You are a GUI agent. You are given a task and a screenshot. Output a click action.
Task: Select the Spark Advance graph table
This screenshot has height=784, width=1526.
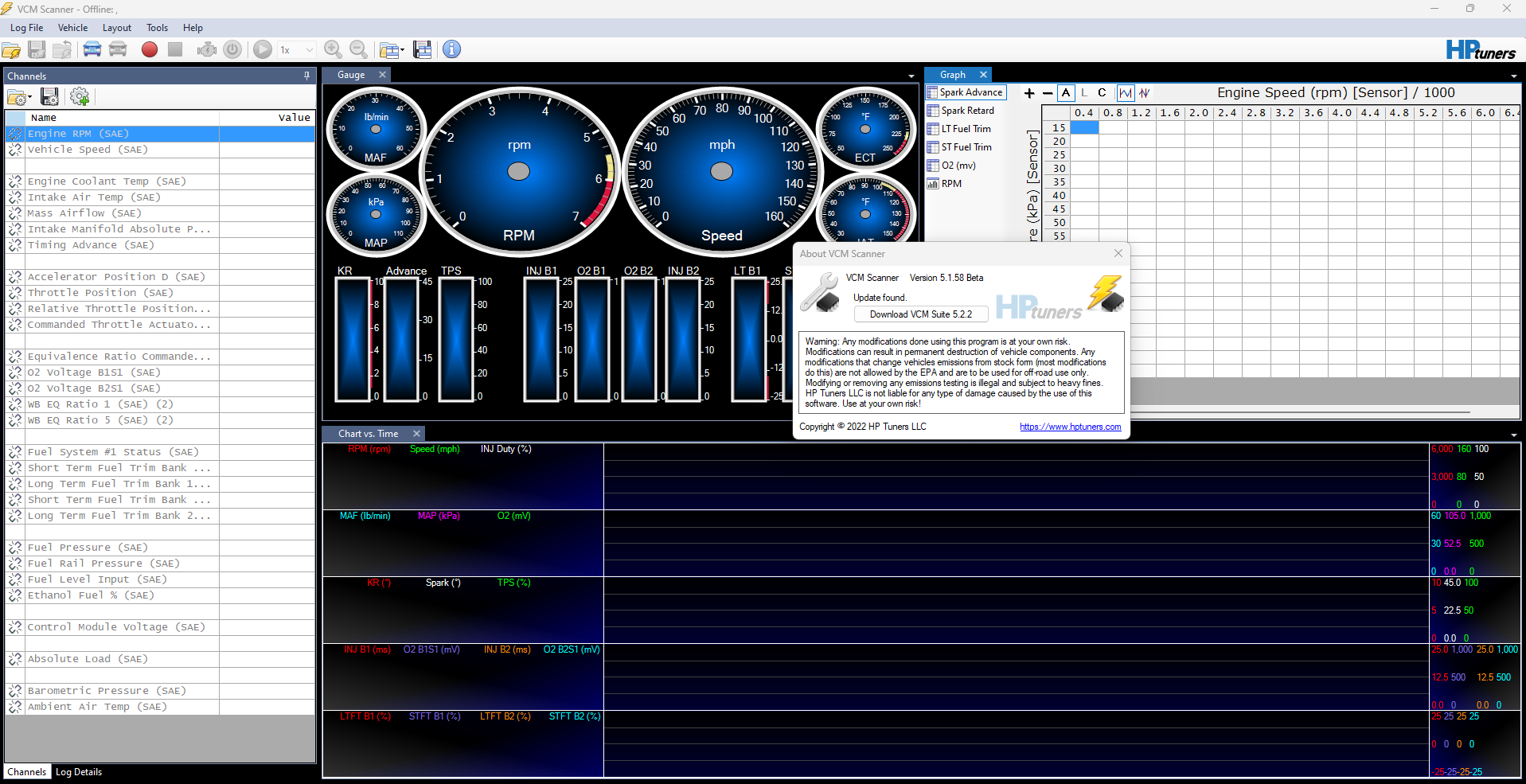point(966,92)
